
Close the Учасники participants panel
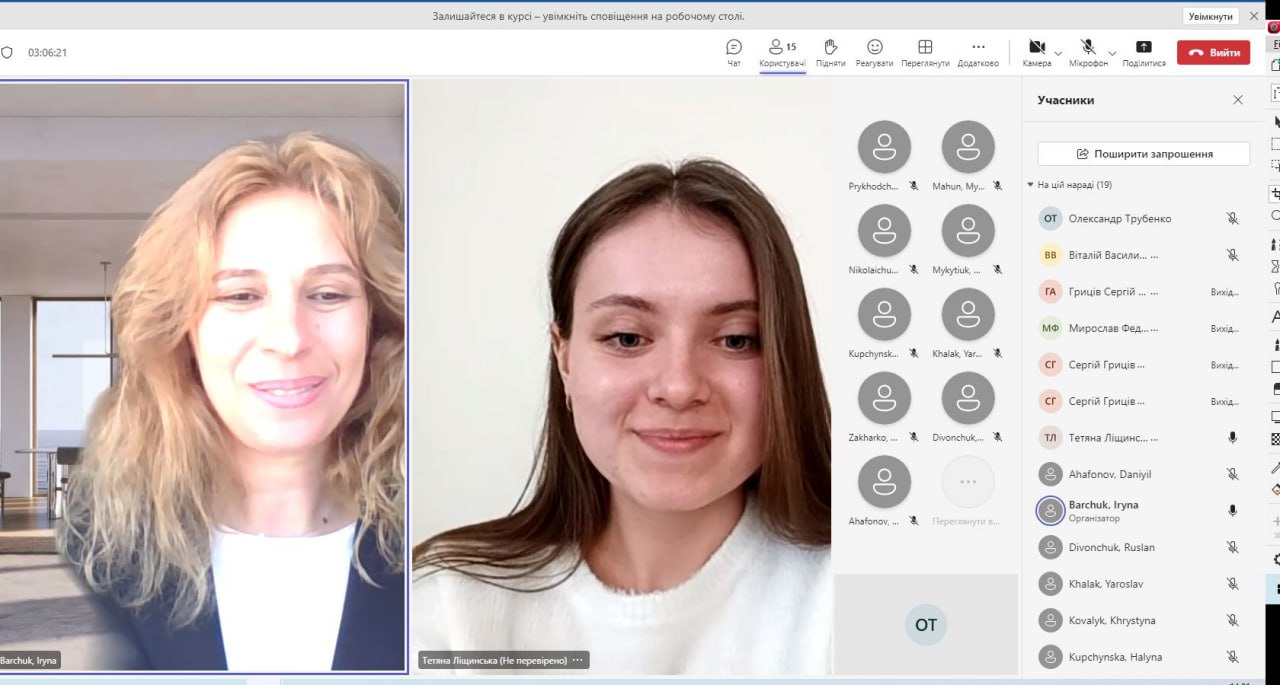(1238, 100)
